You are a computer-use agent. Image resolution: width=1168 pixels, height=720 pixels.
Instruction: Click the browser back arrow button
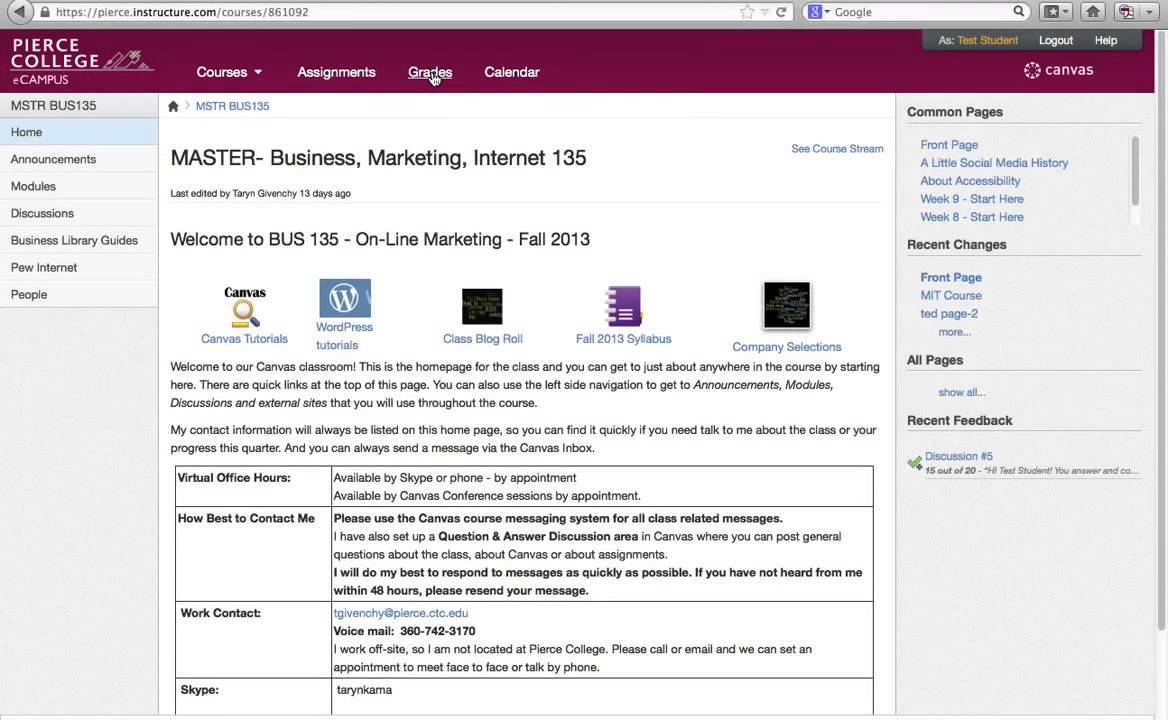(18, 12)
